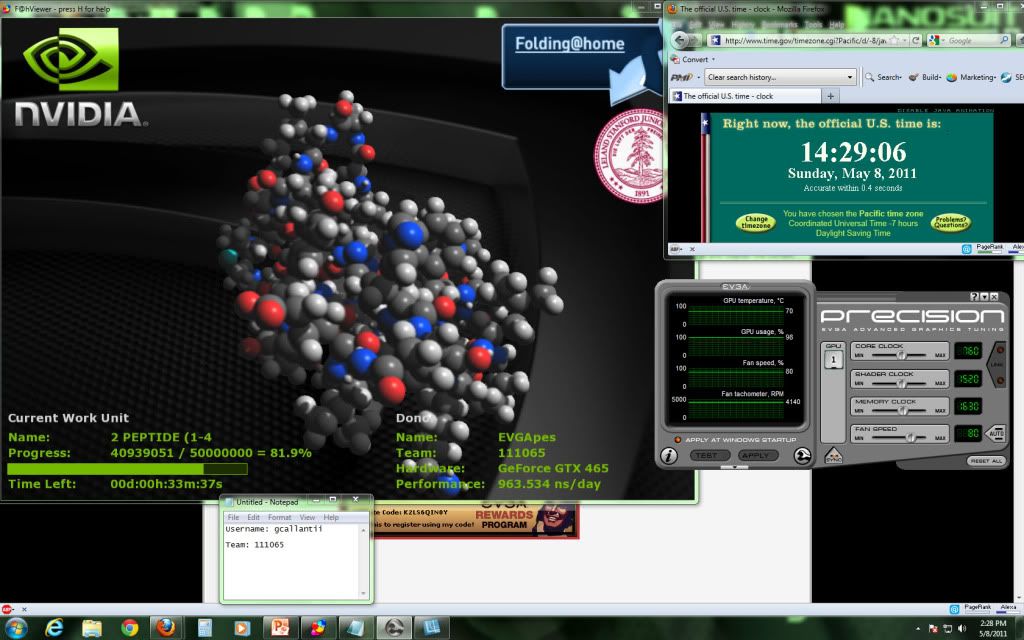Toggle the clock Link button in Precision
The width and height of the screenshot is (1024, 640).
[x=997, y=365]
